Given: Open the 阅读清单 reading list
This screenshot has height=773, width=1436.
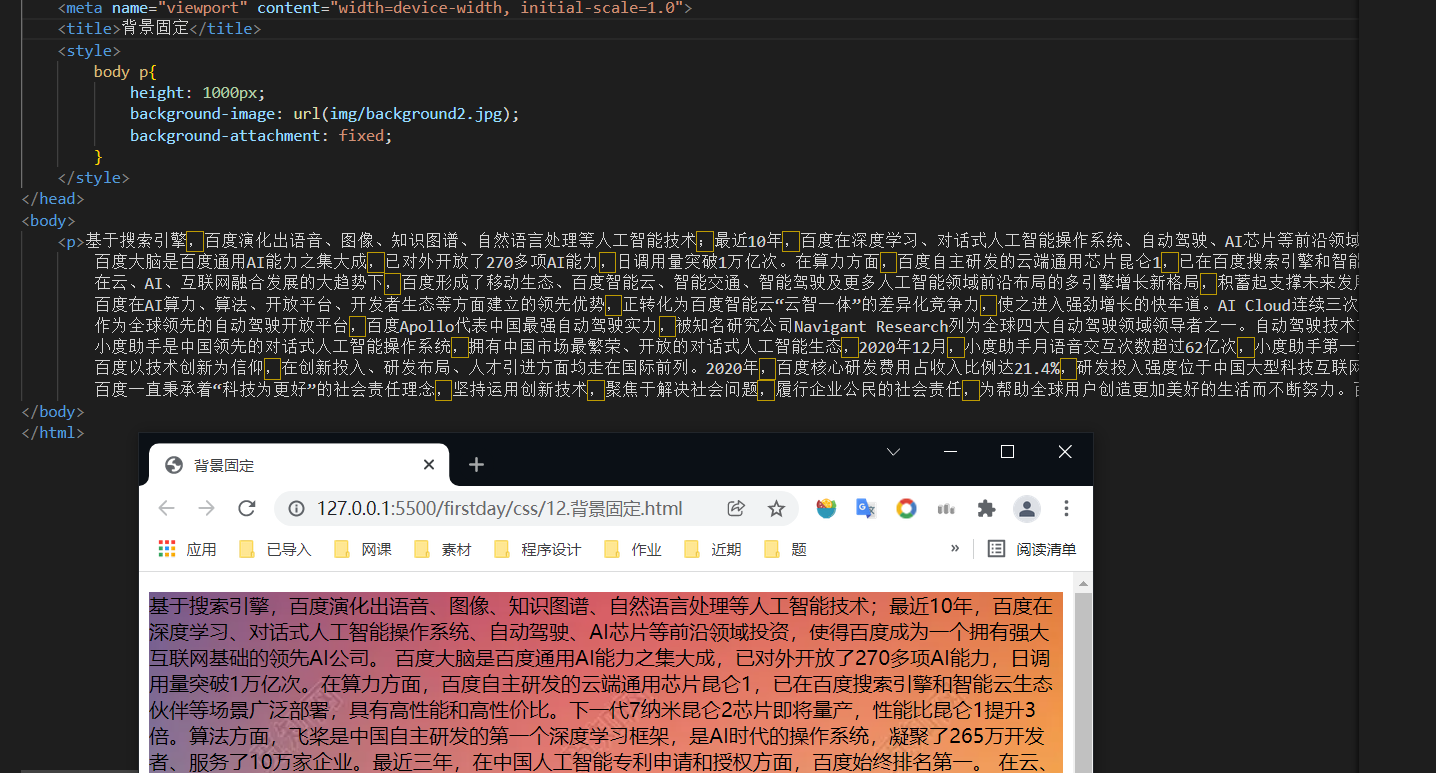Looking at the screenshot, I should [x=1032, y=549].
